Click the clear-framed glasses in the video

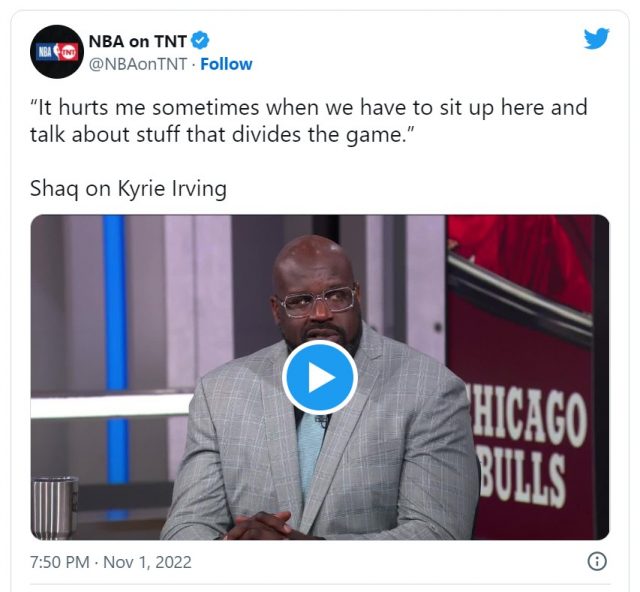coord(316,302)
